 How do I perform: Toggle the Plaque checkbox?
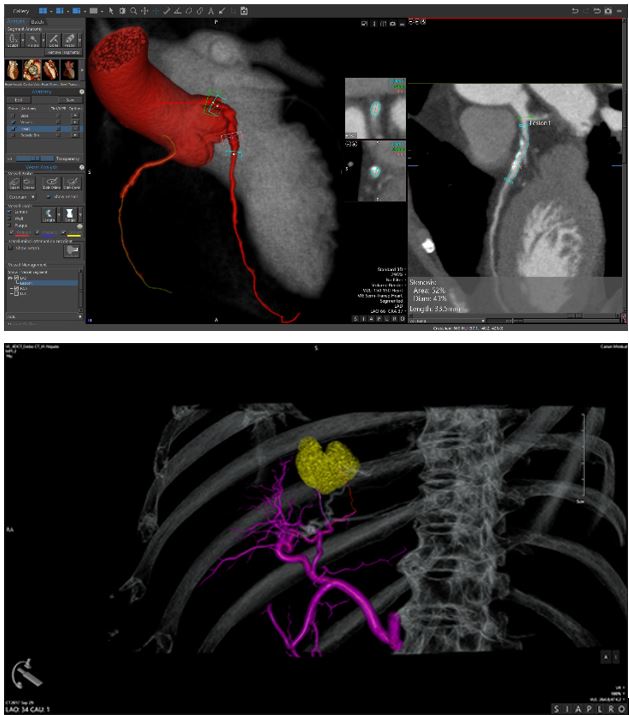click(x=10, y=226)
